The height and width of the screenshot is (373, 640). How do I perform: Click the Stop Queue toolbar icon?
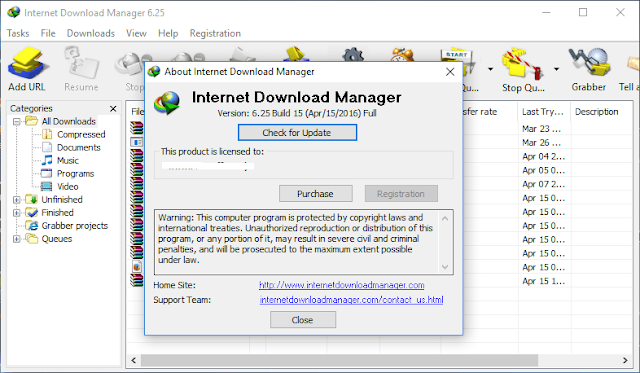coord(523,70)
